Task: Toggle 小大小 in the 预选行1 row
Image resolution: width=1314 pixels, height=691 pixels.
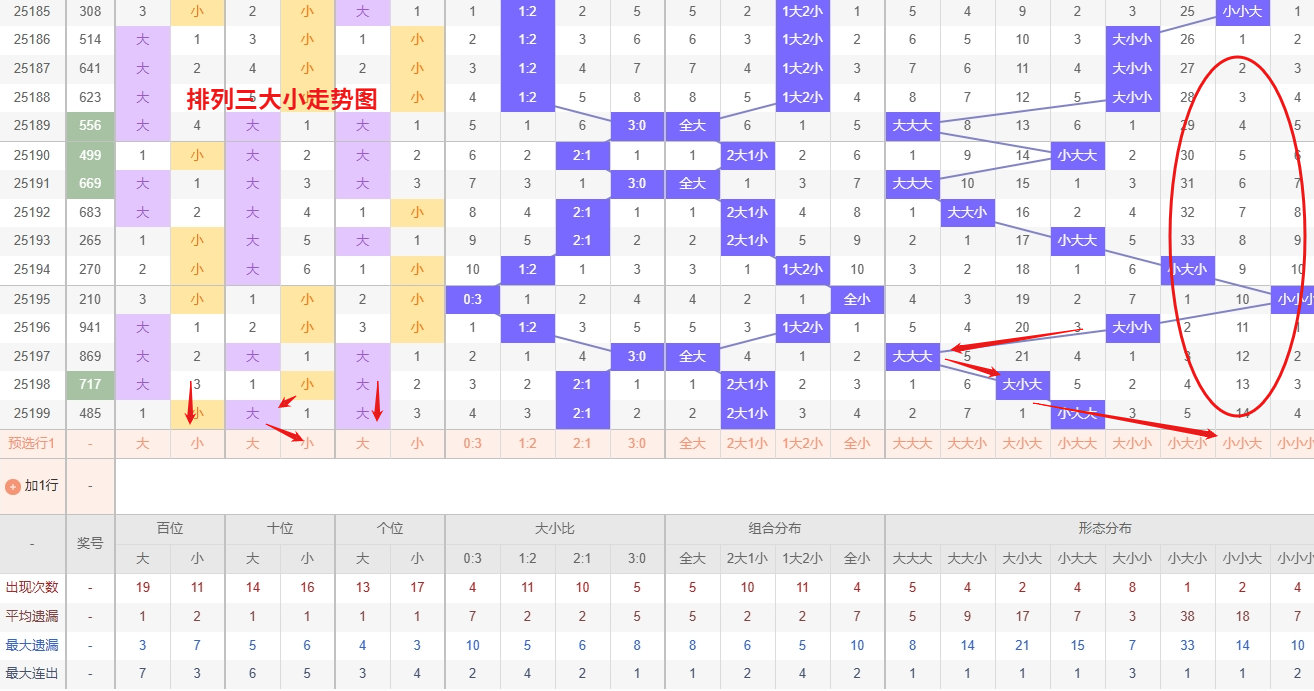Action: (x=1187, y=444)
